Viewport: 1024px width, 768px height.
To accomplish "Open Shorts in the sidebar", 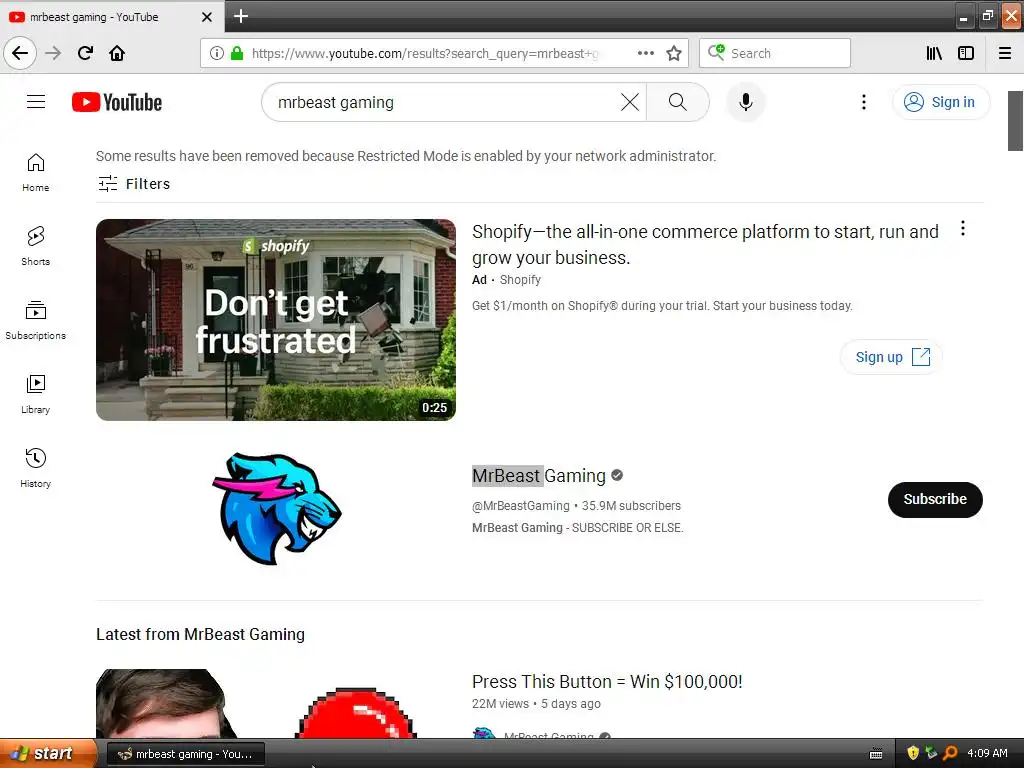I will [35, 246].
